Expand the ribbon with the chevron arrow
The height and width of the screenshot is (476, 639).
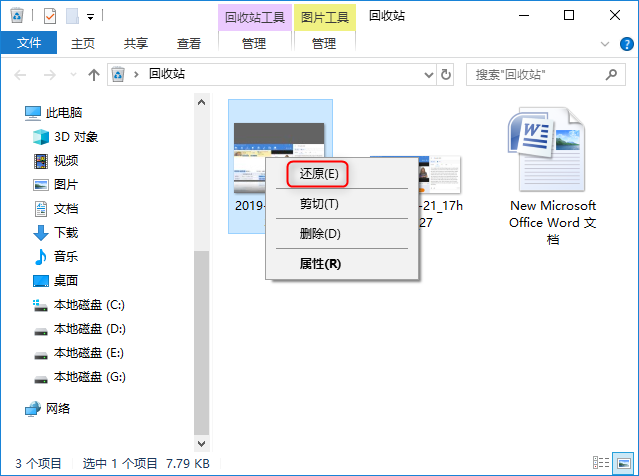[604, 44]
